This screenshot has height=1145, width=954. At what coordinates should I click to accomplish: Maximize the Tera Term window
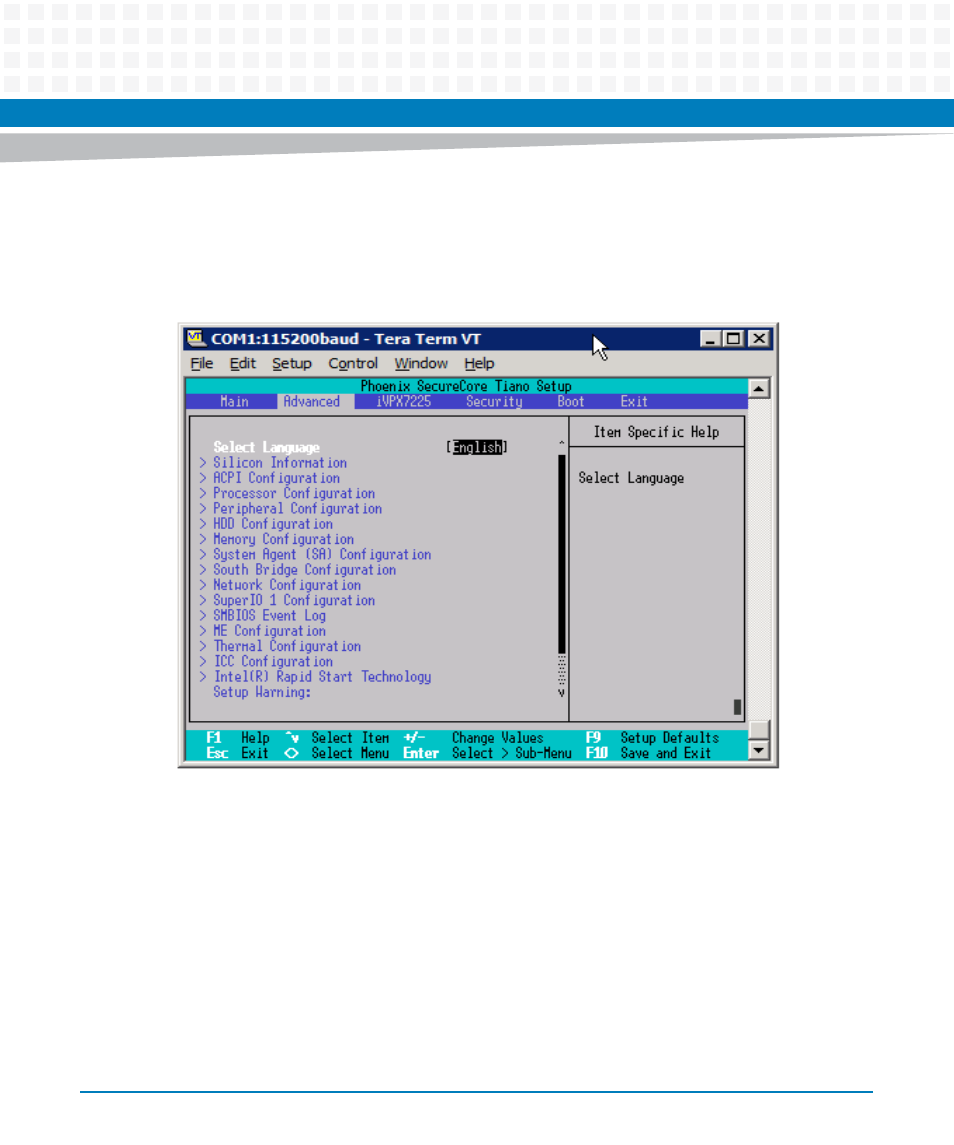click(x=733, y=339)
